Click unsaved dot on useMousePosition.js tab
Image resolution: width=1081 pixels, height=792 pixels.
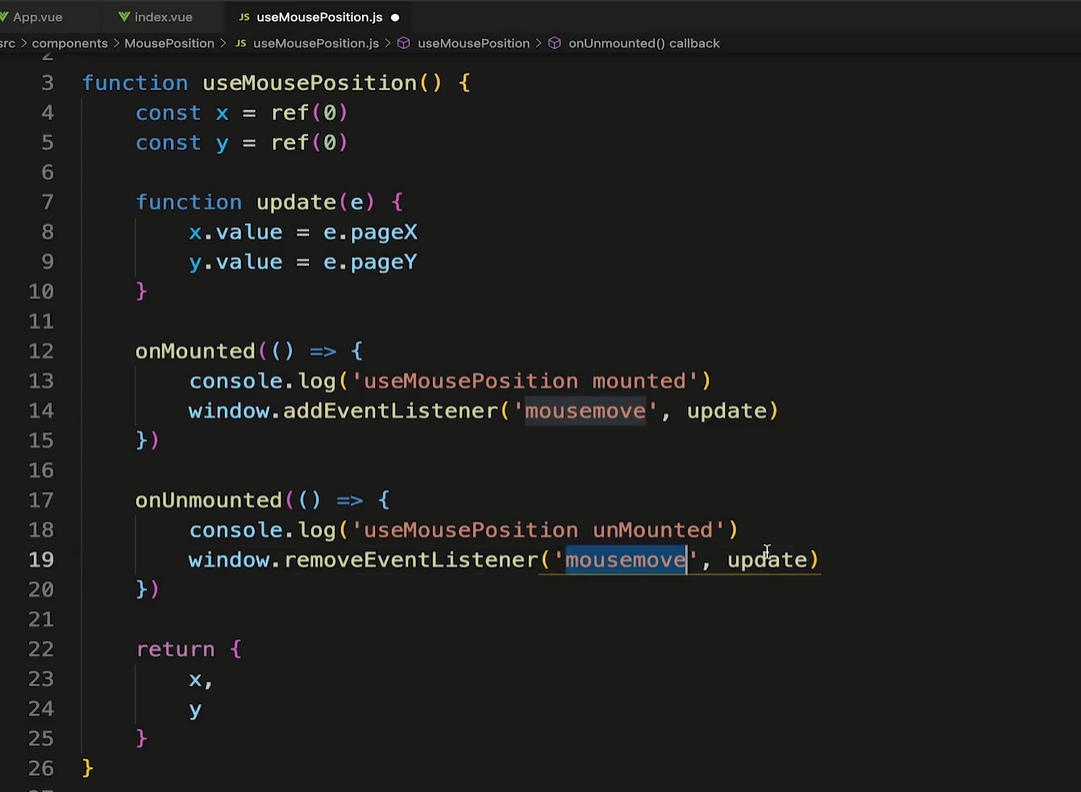click(395, 17)
